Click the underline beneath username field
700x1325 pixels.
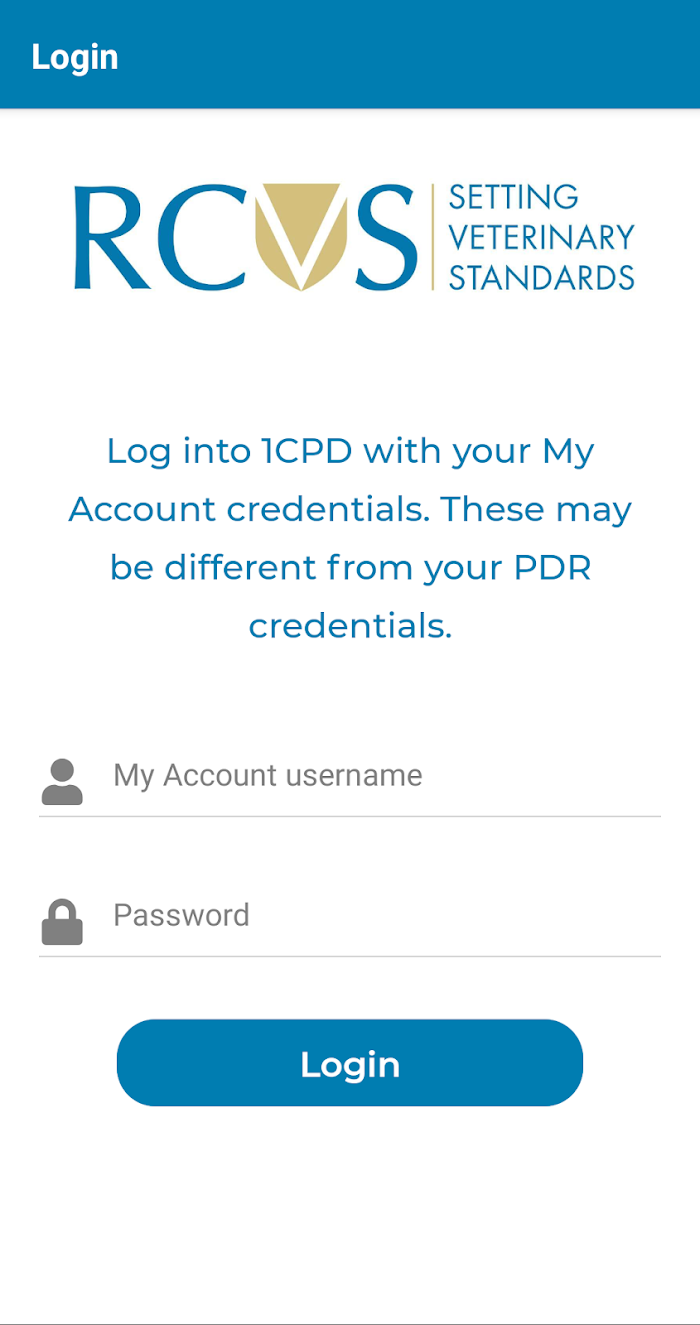click(350, 816)
